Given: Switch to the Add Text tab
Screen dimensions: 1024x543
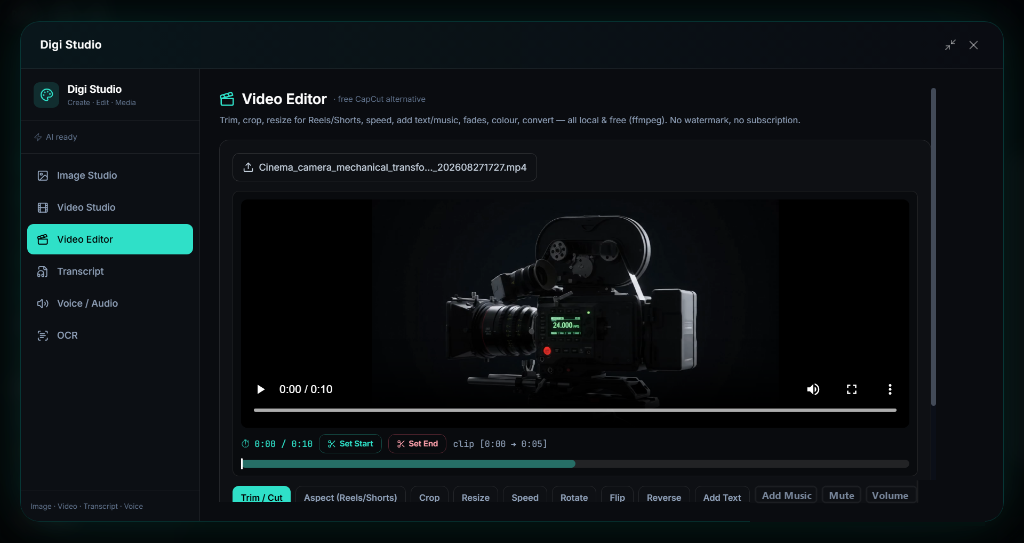Looking at the screenshot, I should [722, 495].
